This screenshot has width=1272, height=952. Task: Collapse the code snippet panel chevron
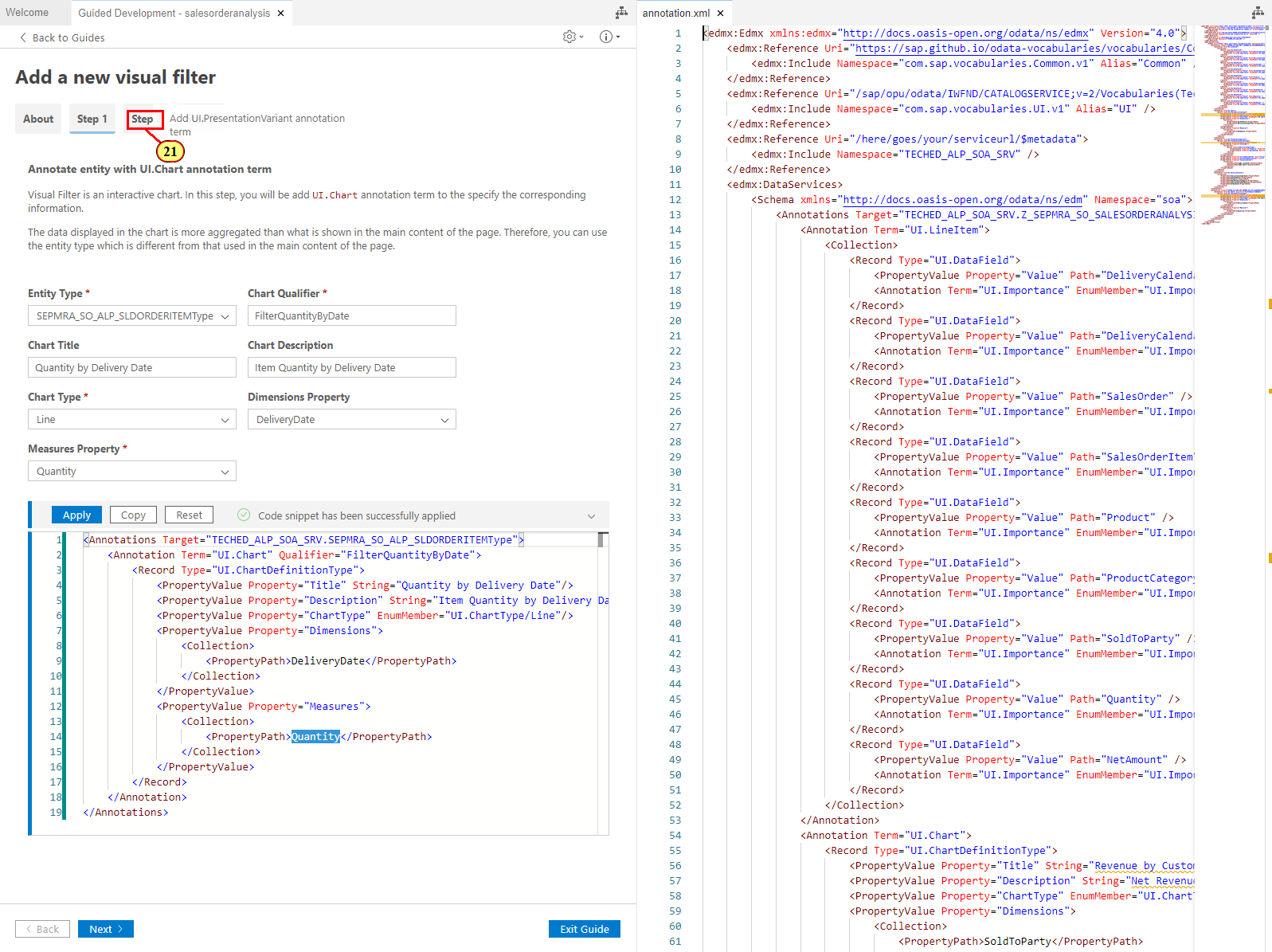pyautogui.click(x=591, y=515)
